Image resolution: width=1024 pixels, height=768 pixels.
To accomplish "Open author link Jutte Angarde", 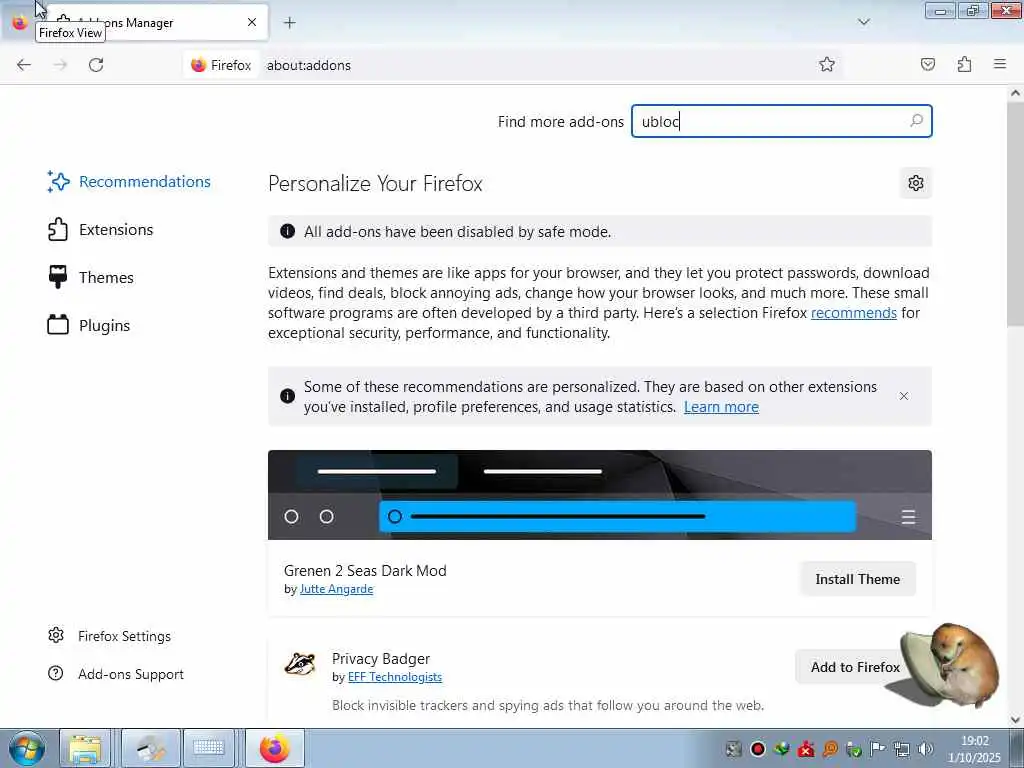I will tap(336, 589).
